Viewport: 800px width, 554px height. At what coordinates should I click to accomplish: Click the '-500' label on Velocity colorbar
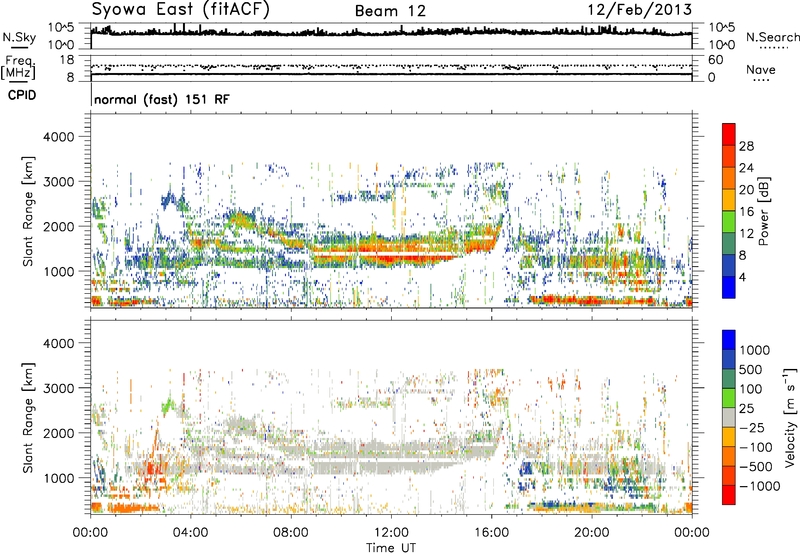click(x=756, y=466)
